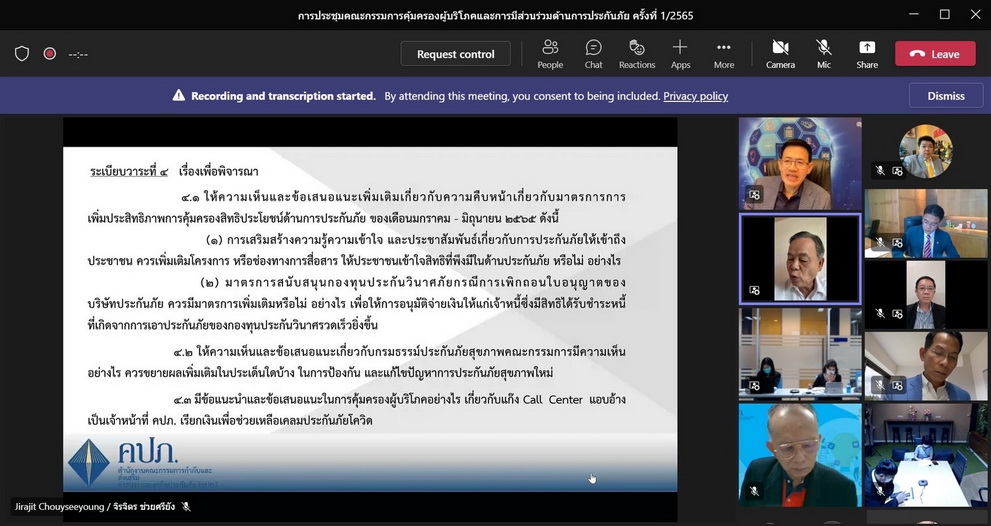Toggle the Camera on
This screenshot has width=991, height=526.
point(780,54)
